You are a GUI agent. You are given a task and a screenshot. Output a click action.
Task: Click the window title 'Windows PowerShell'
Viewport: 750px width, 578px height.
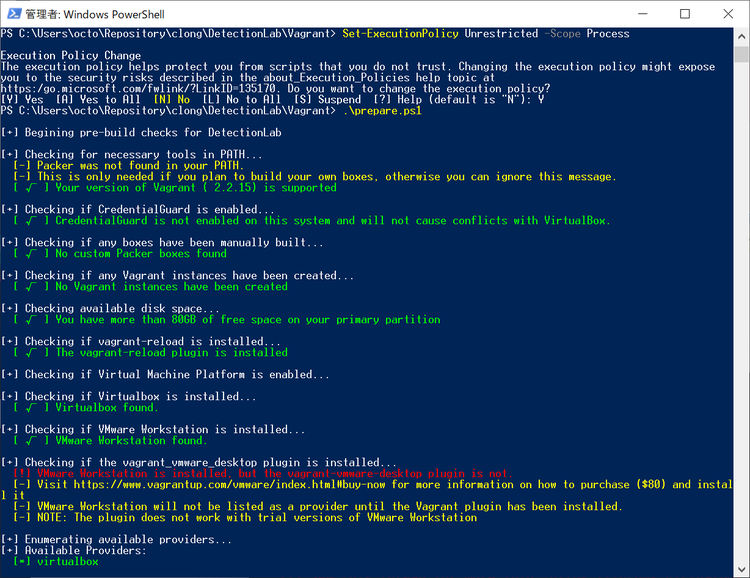point(114,14)
